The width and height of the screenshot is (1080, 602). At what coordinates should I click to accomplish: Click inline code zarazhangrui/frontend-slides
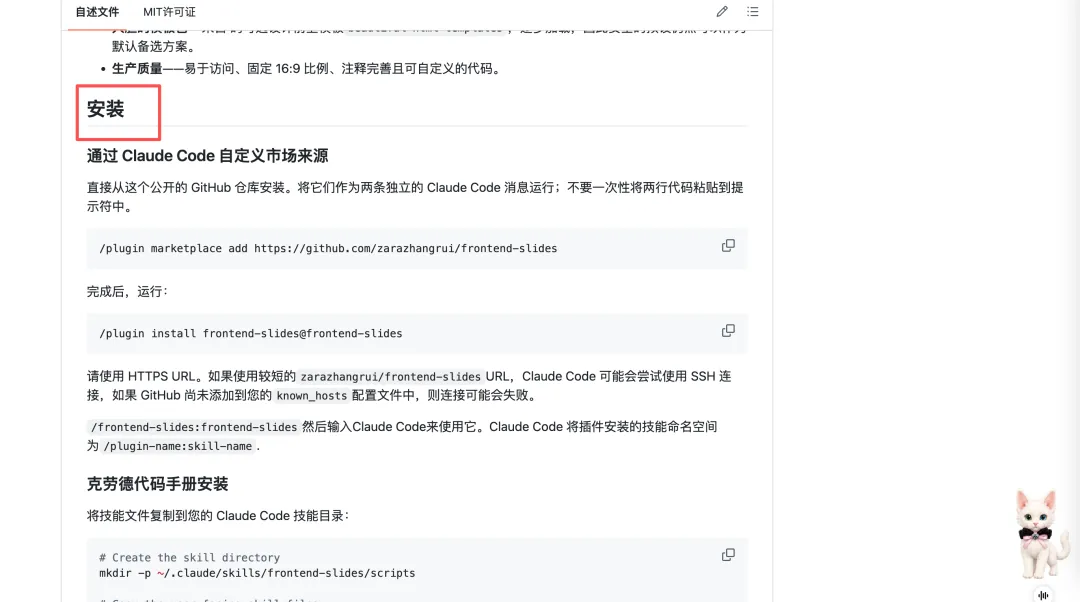391,377
